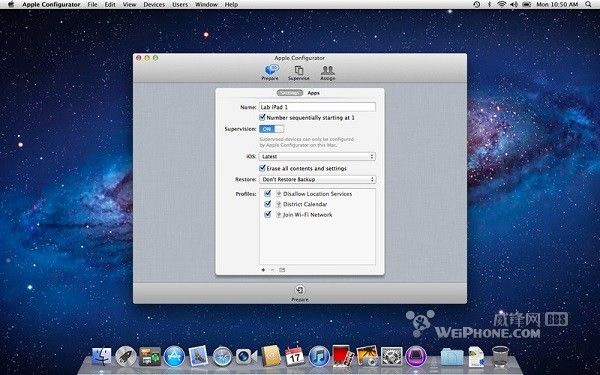600x375 pixels.
Task: Remove selected profile with minus button
Action: (x=272, y=270)
